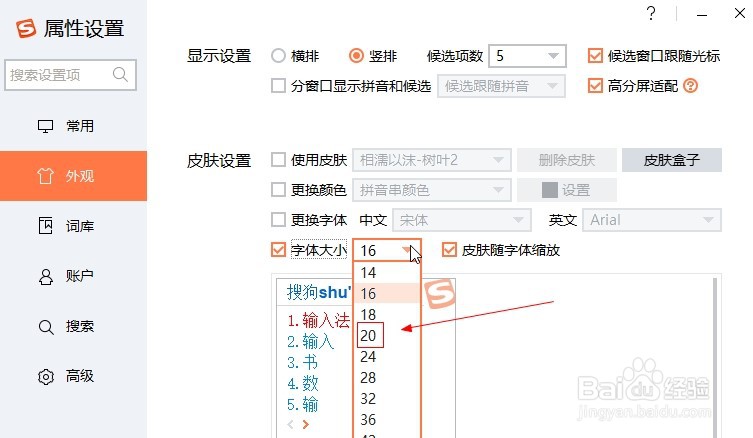
Task: Toggle 候选窗口跟随光标 checkbox
Action: coord(595,56)
